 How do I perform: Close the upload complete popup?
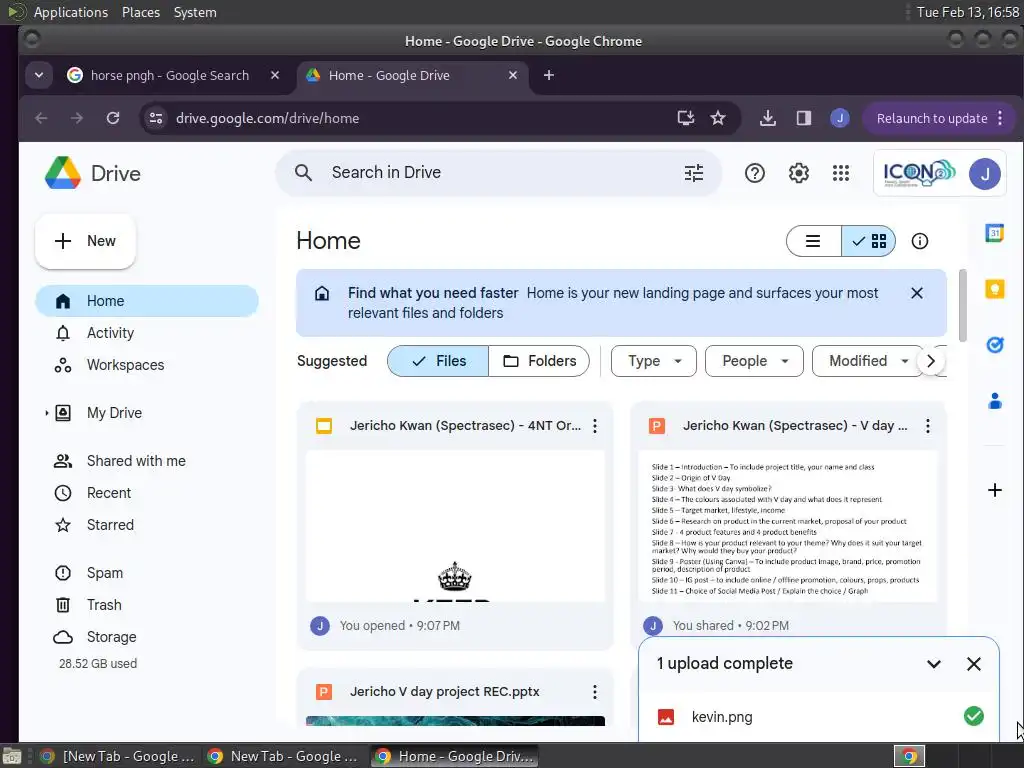click(x=973, y=664)
